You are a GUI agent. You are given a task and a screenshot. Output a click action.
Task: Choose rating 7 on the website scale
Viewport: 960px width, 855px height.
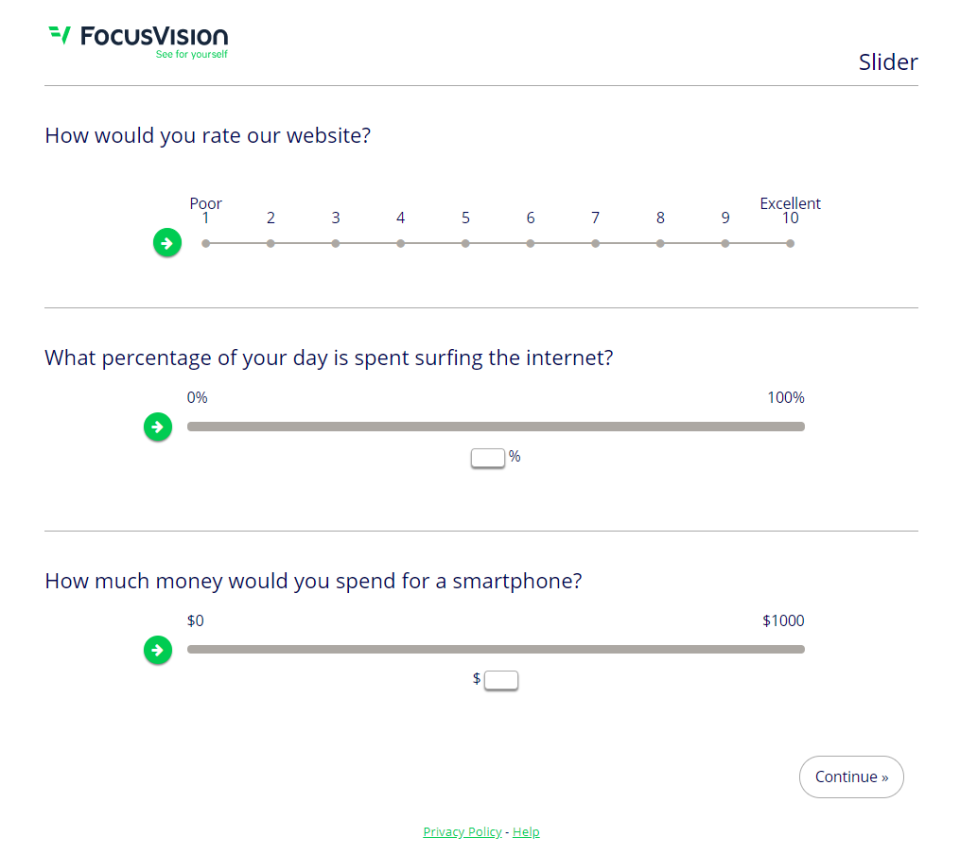pyautogui.click(x=596, y=243)
